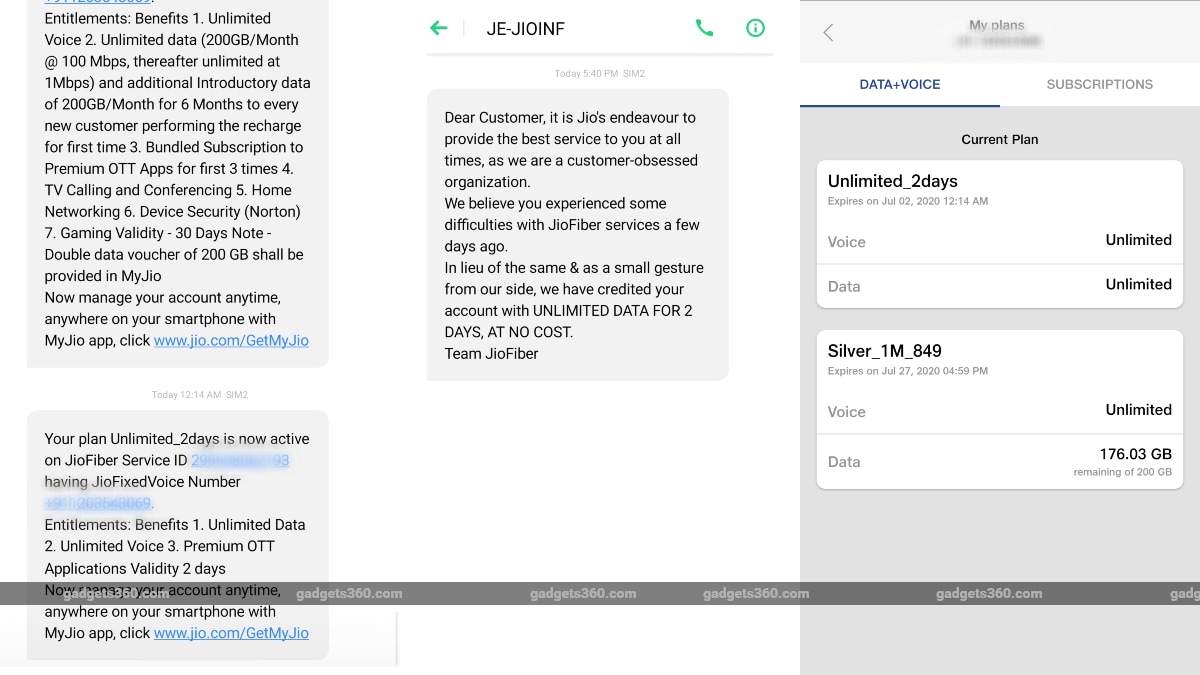Go back using the My plans chevron
Image resolution: width=1200 pixels, height=675 pixels.
[x=828, y=33]
